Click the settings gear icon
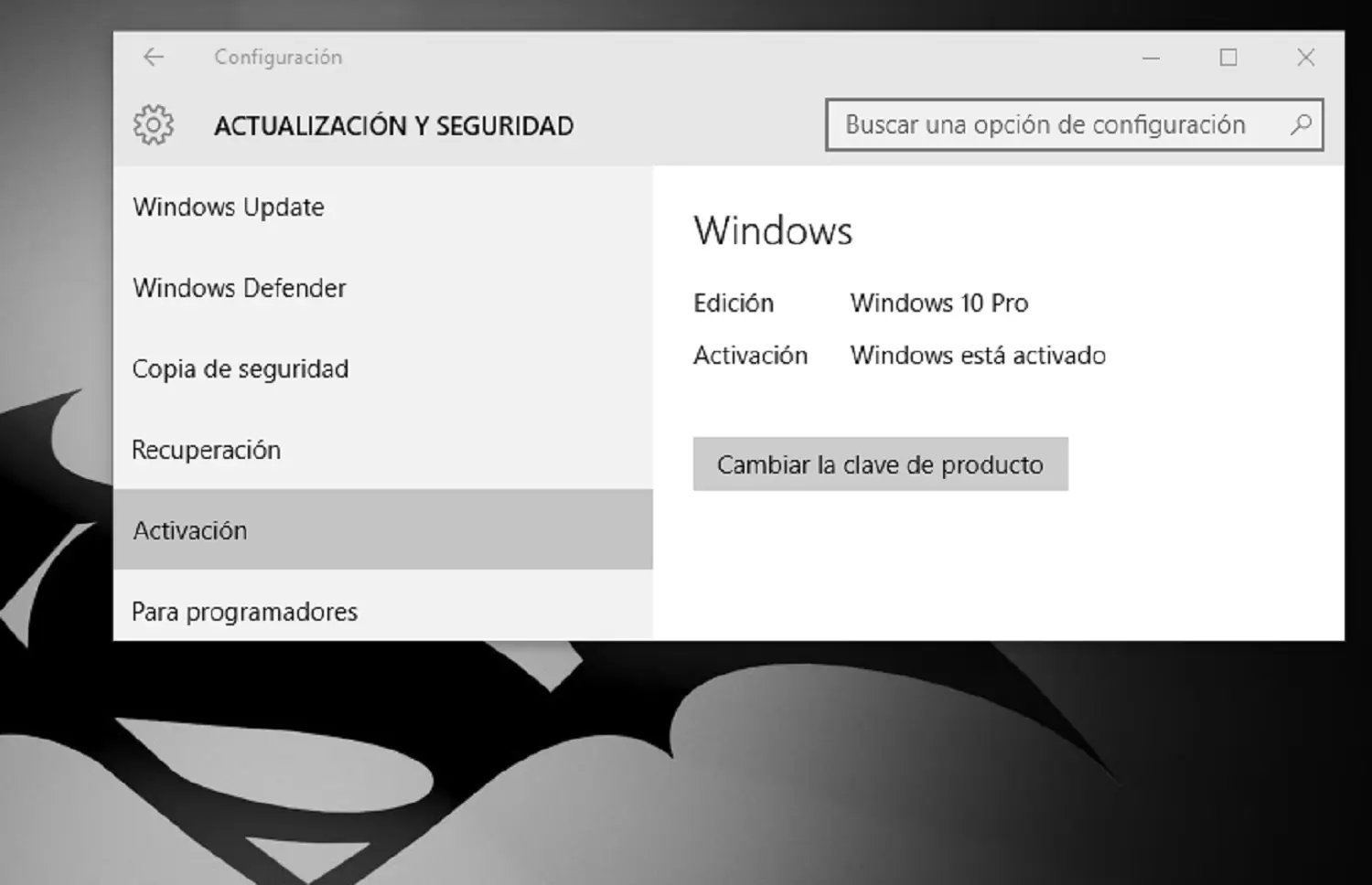The image size is (1372, 885). click(154, 125)
